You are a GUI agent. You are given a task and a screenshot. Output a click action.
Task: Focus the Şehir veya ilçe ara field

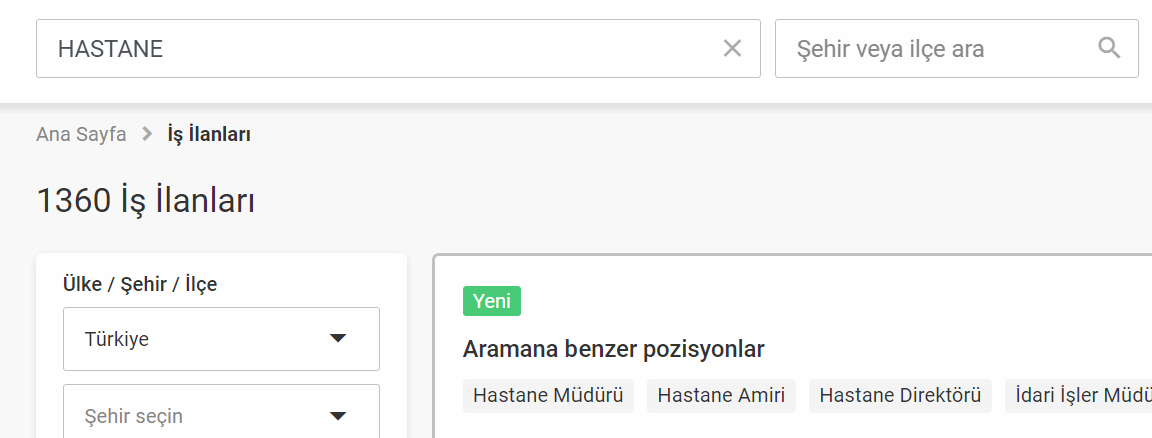click(957, 49)
